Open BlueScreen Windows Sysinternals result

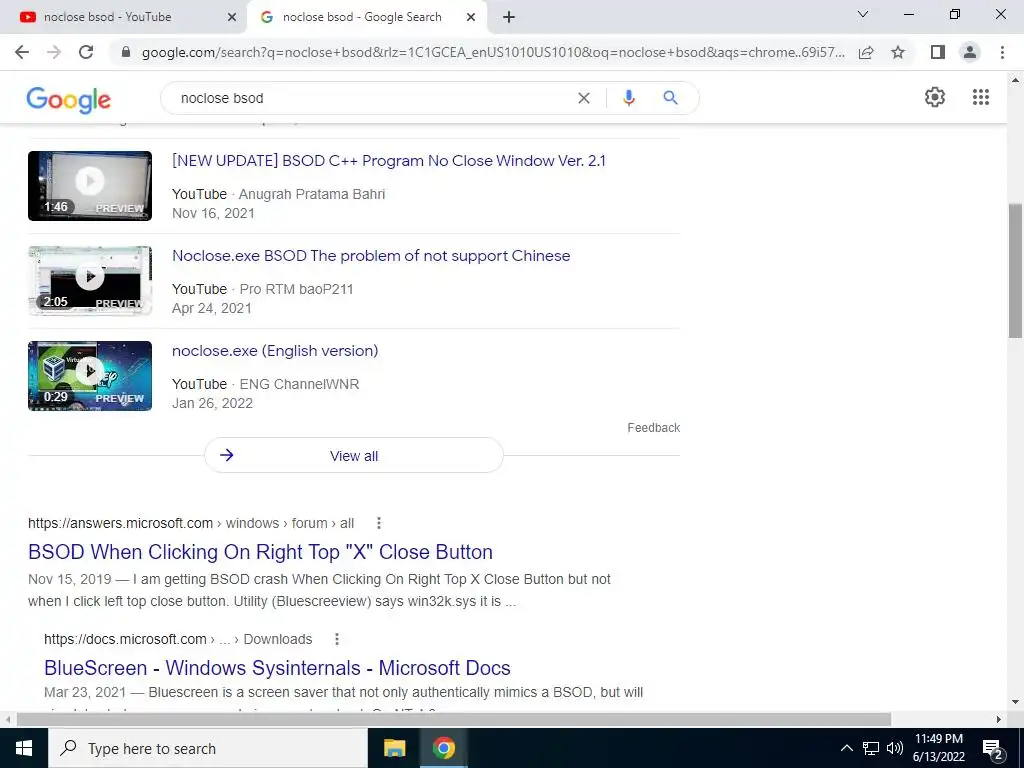tap(278, 668)
